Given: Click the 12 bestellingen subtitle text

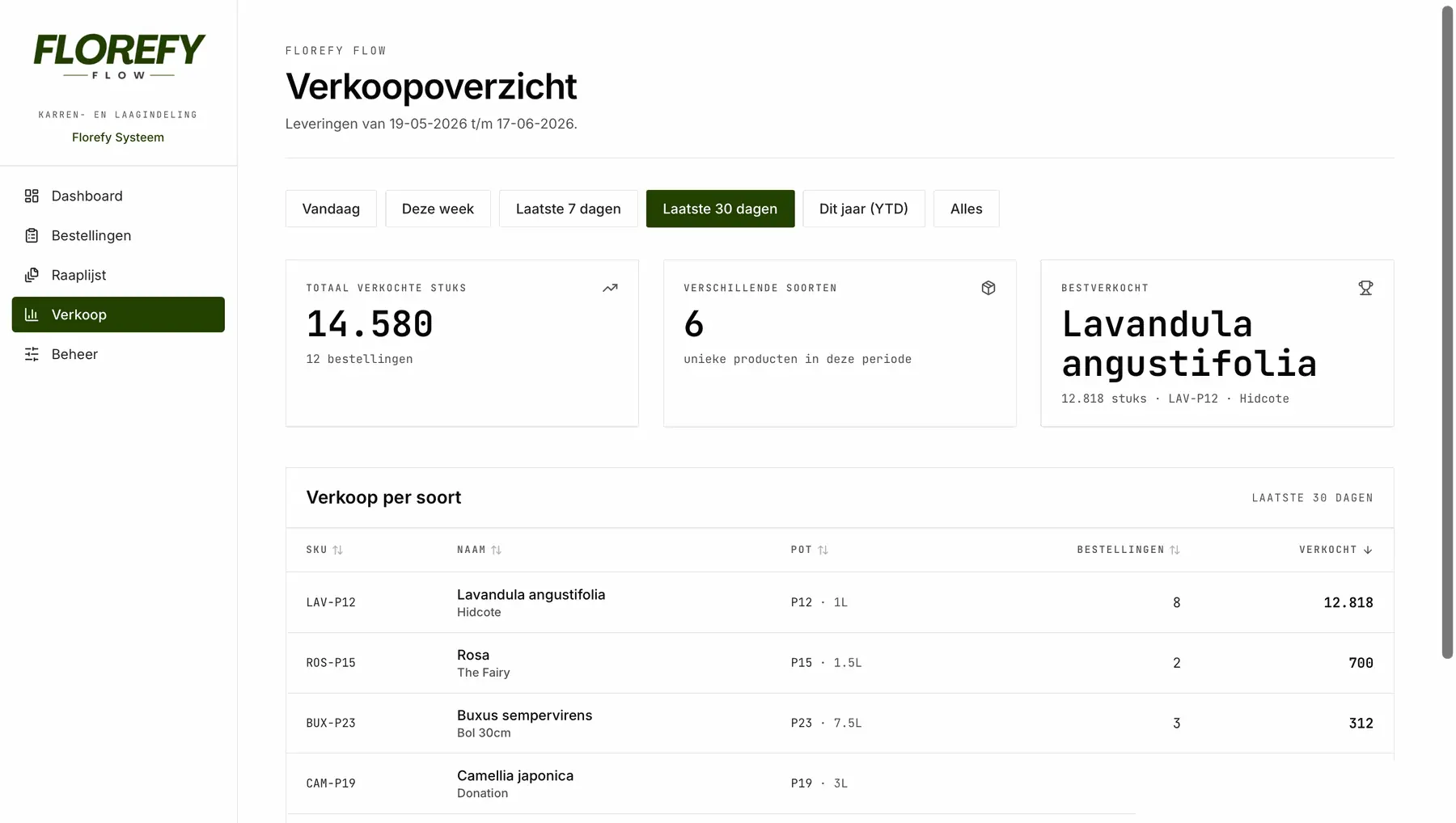Looking at the screenshot, I should [x=359, y=359].
